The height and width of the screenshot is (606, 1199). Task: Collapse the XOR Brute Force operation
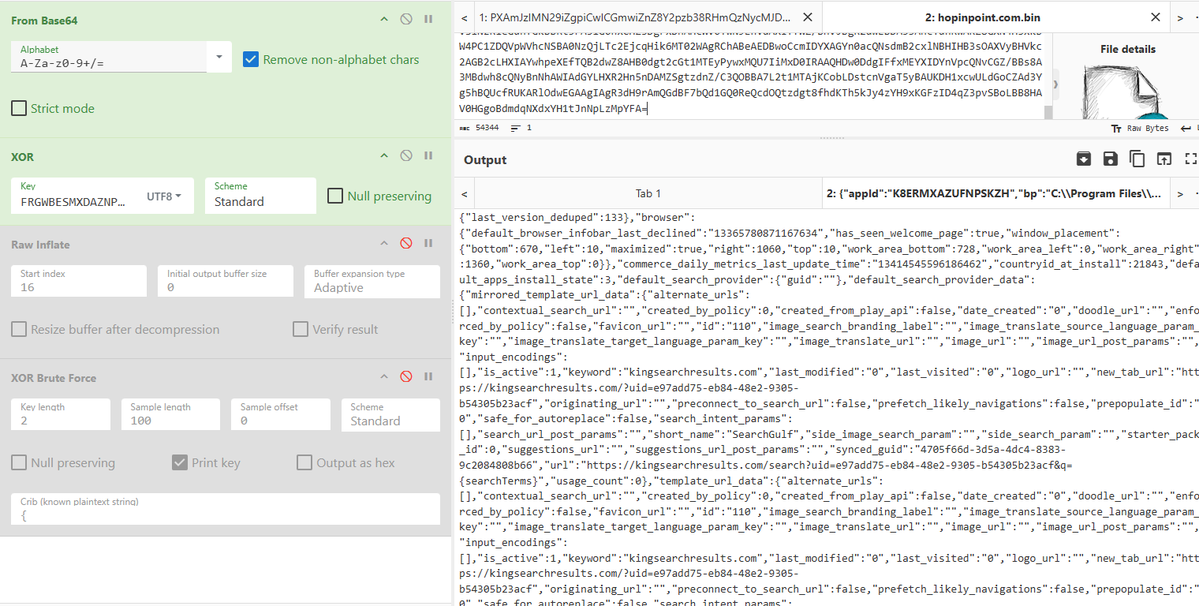point(385,377)
